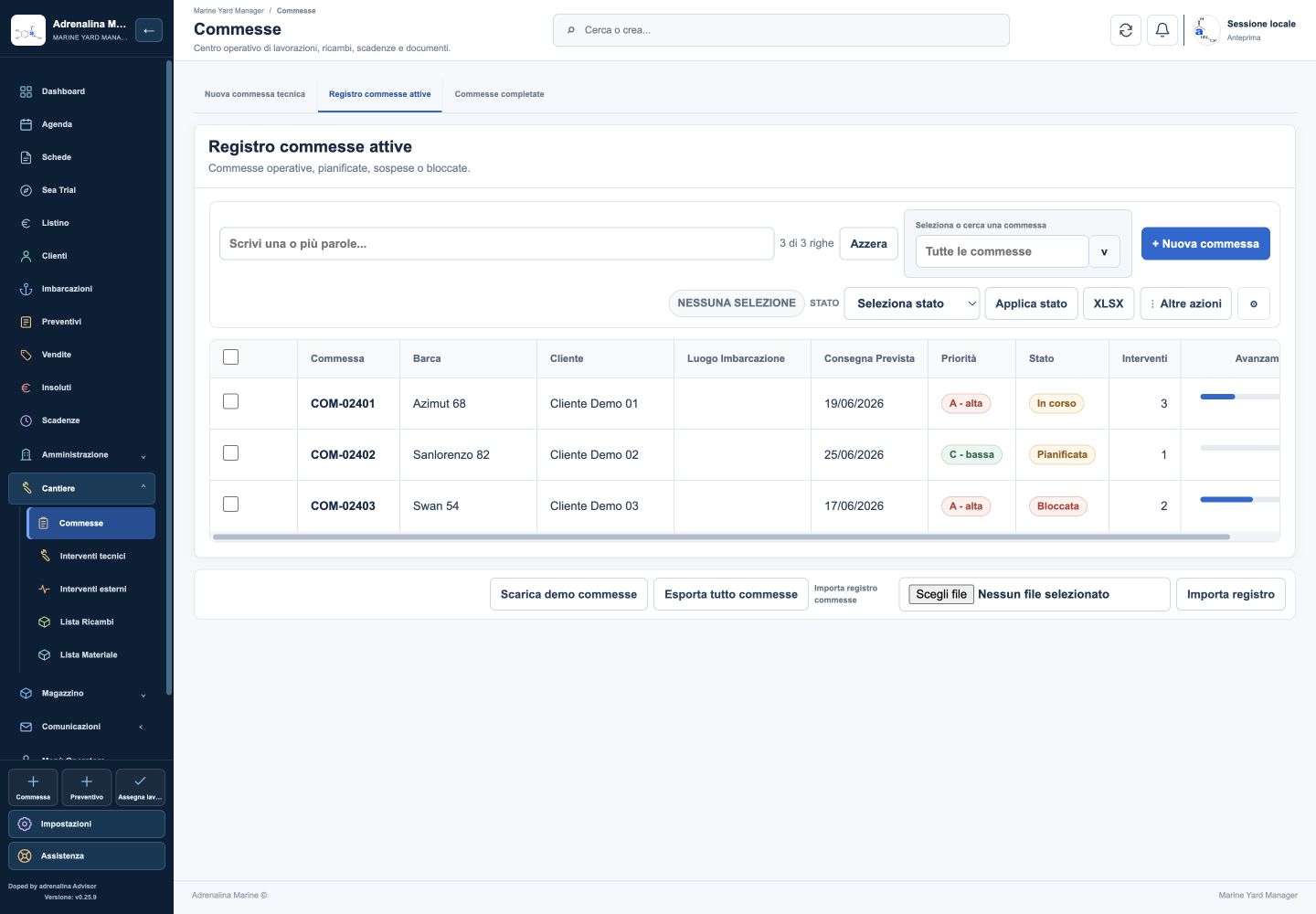
Task: Open Clienti person icon
Action: coord(26,256)
